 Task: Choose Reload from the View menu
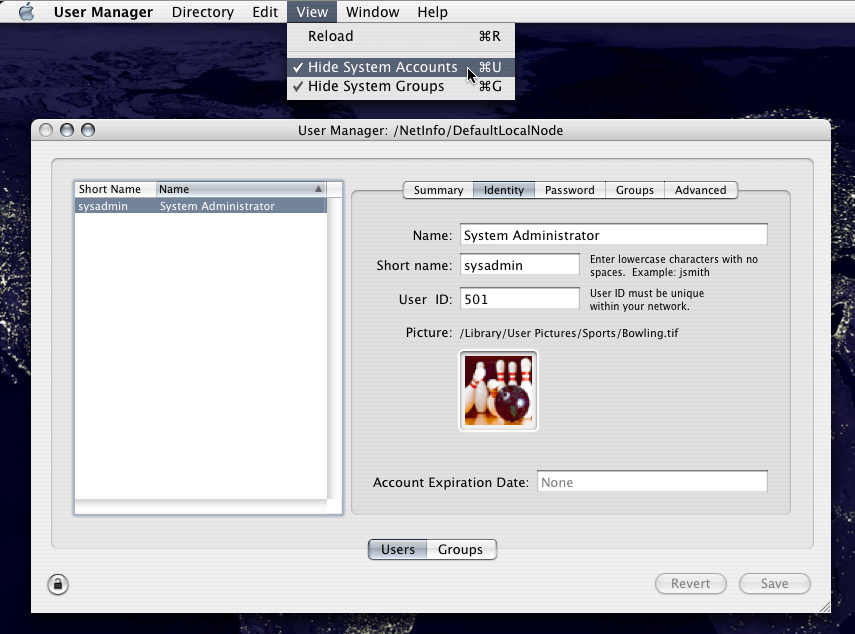401,36
